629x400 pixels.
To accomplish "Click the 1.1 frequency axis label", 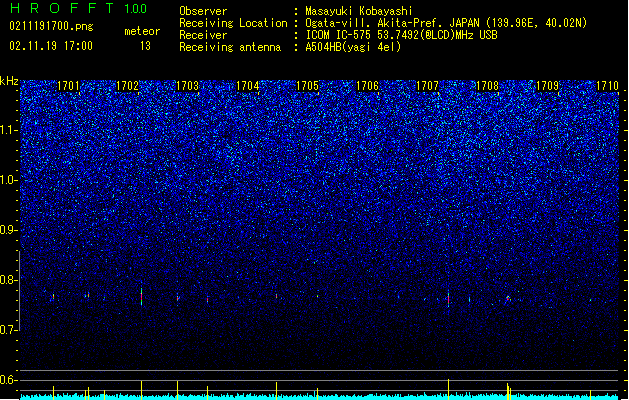I will tap(9, 130).
